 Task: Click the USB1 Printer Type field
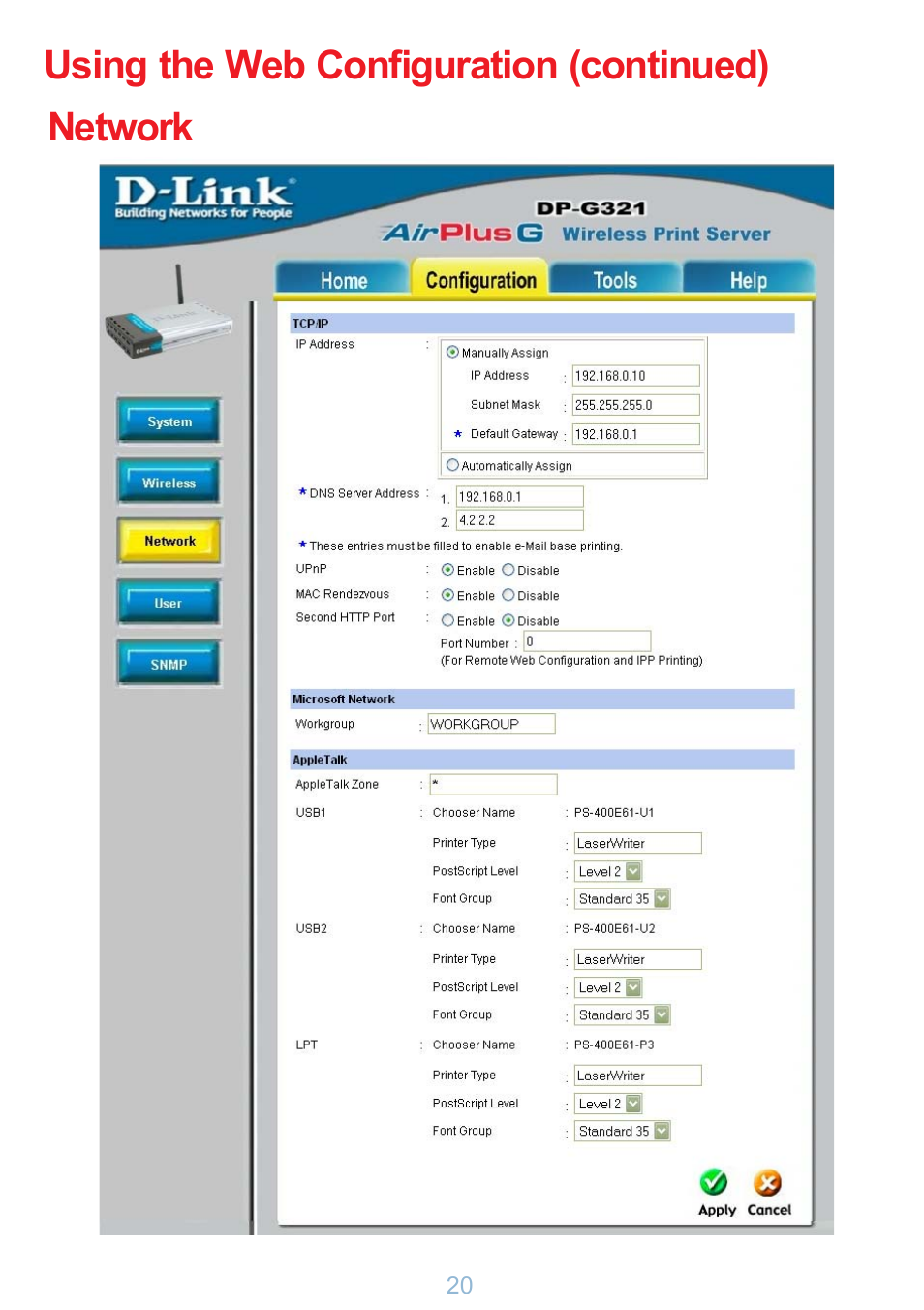(x=638, y=843)
